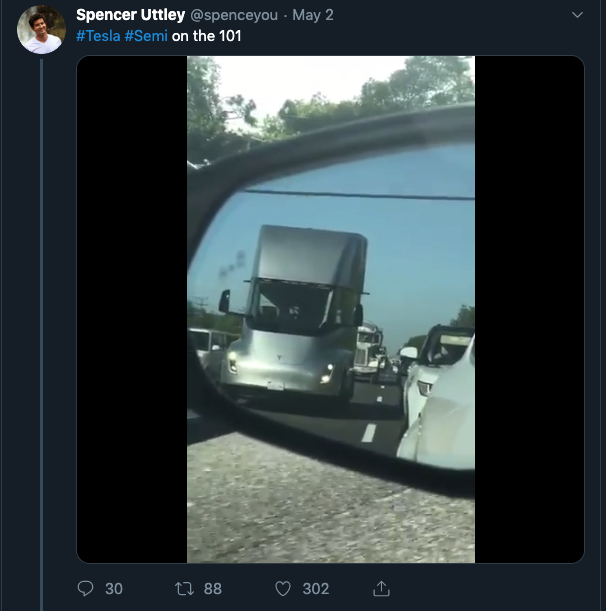The width and height of the screenshot is (606, 611).
Task: Expand the tweet options chevron
Action: tap(577, 15)
